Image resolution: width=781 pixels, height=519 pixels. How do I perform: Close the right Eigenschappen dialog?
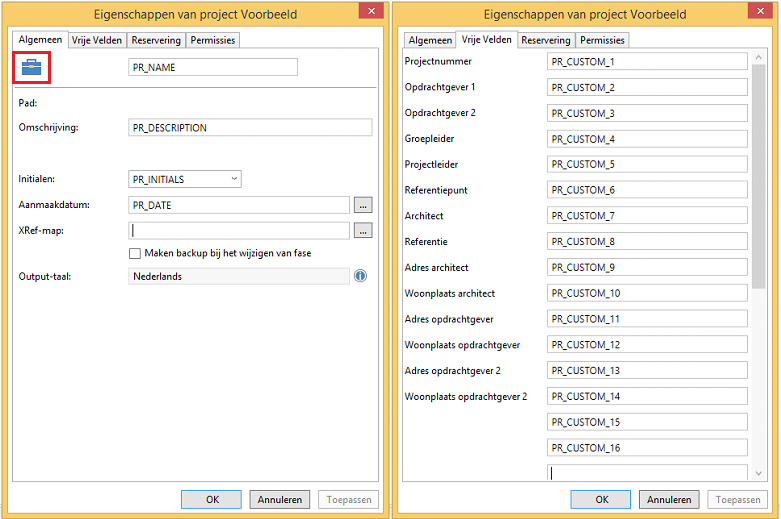pyautogui.click(x=761, y=11)
